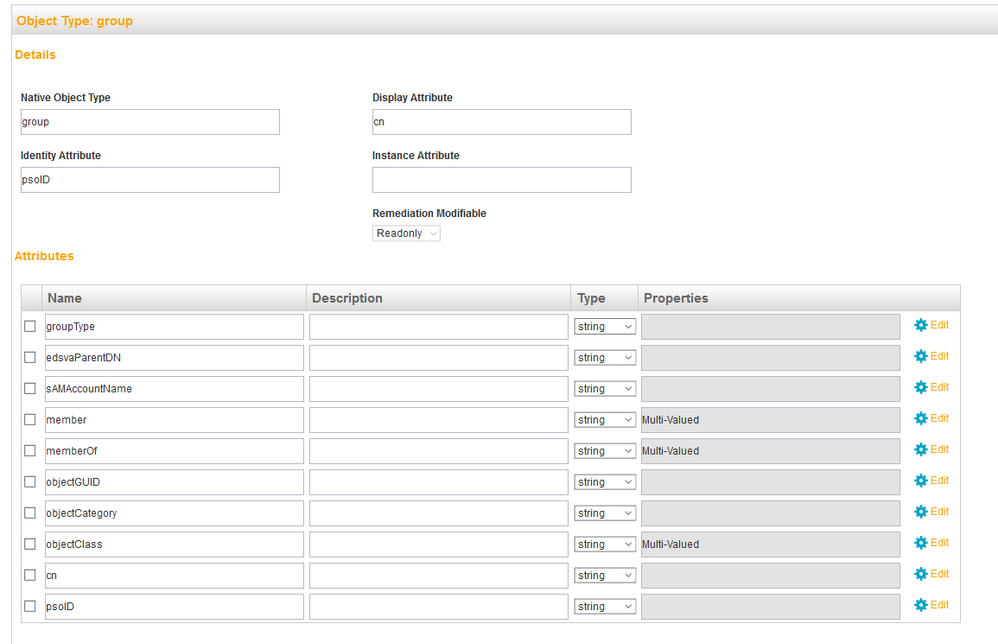Click the Native Object Type field

[150, 122]
